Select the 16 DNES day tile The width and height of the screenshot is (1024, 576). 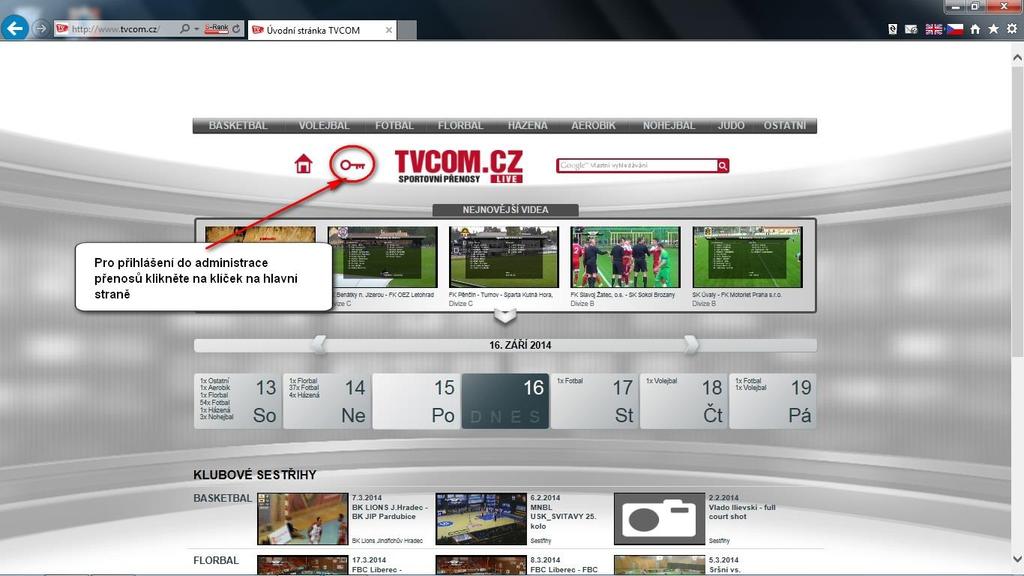[x=505, y=401]
